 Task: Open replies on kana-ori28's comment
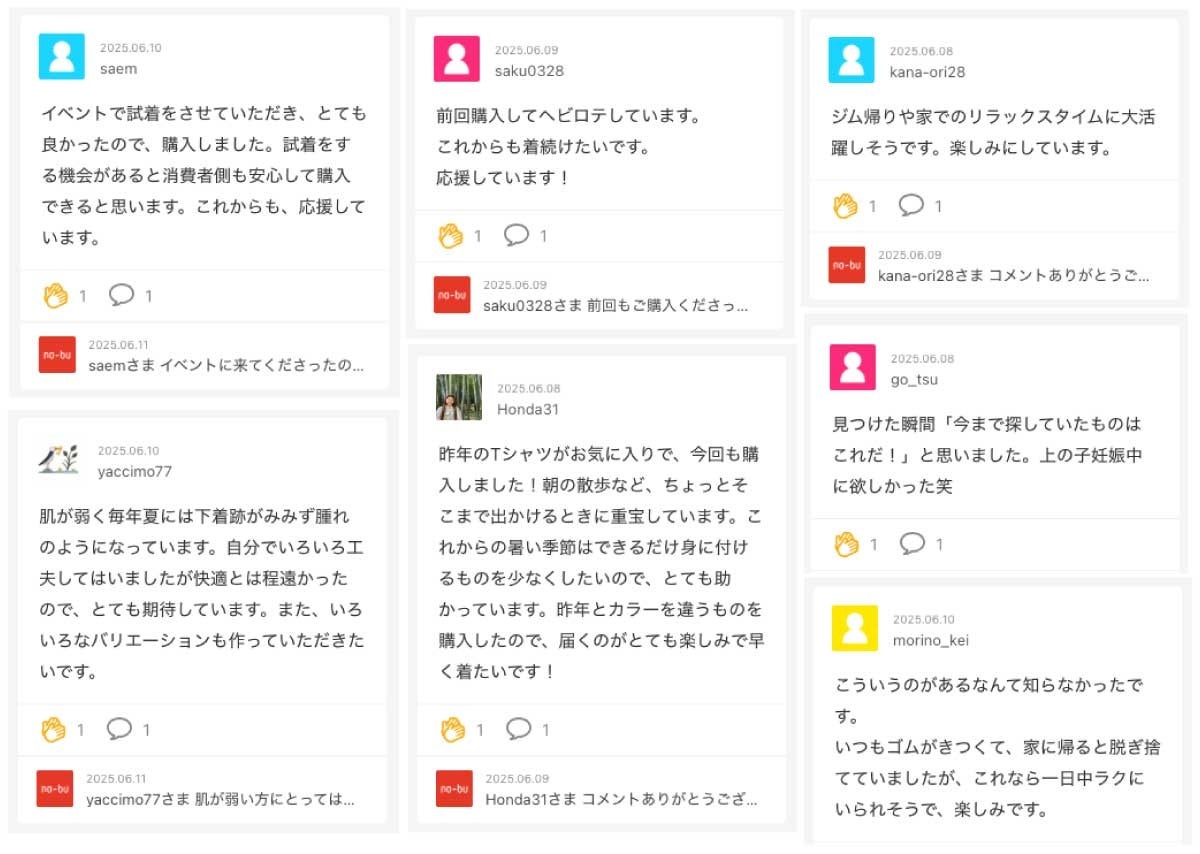pos(911,206)
